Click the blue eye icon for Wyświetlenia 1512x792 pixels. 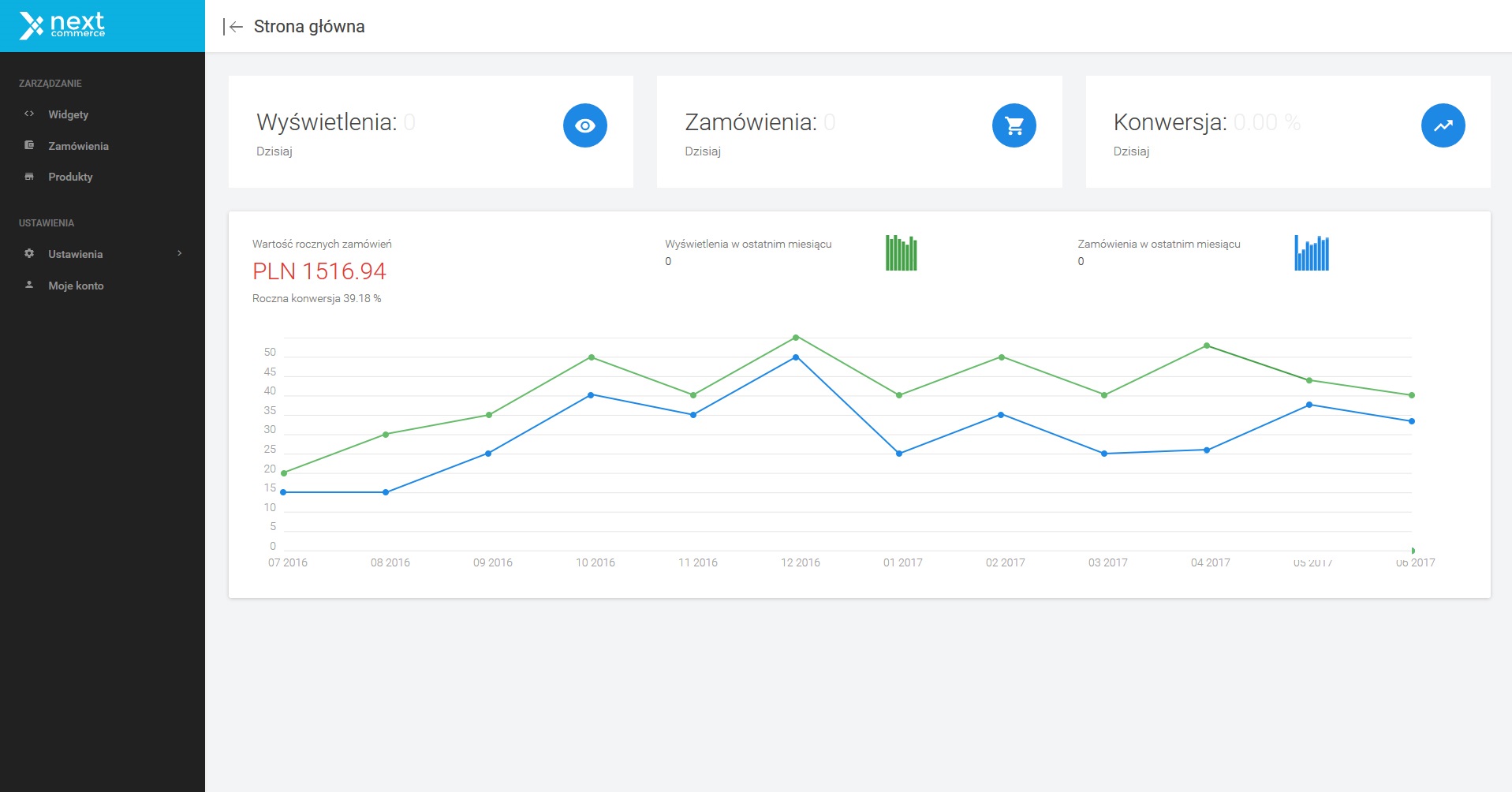click(584, 125)
